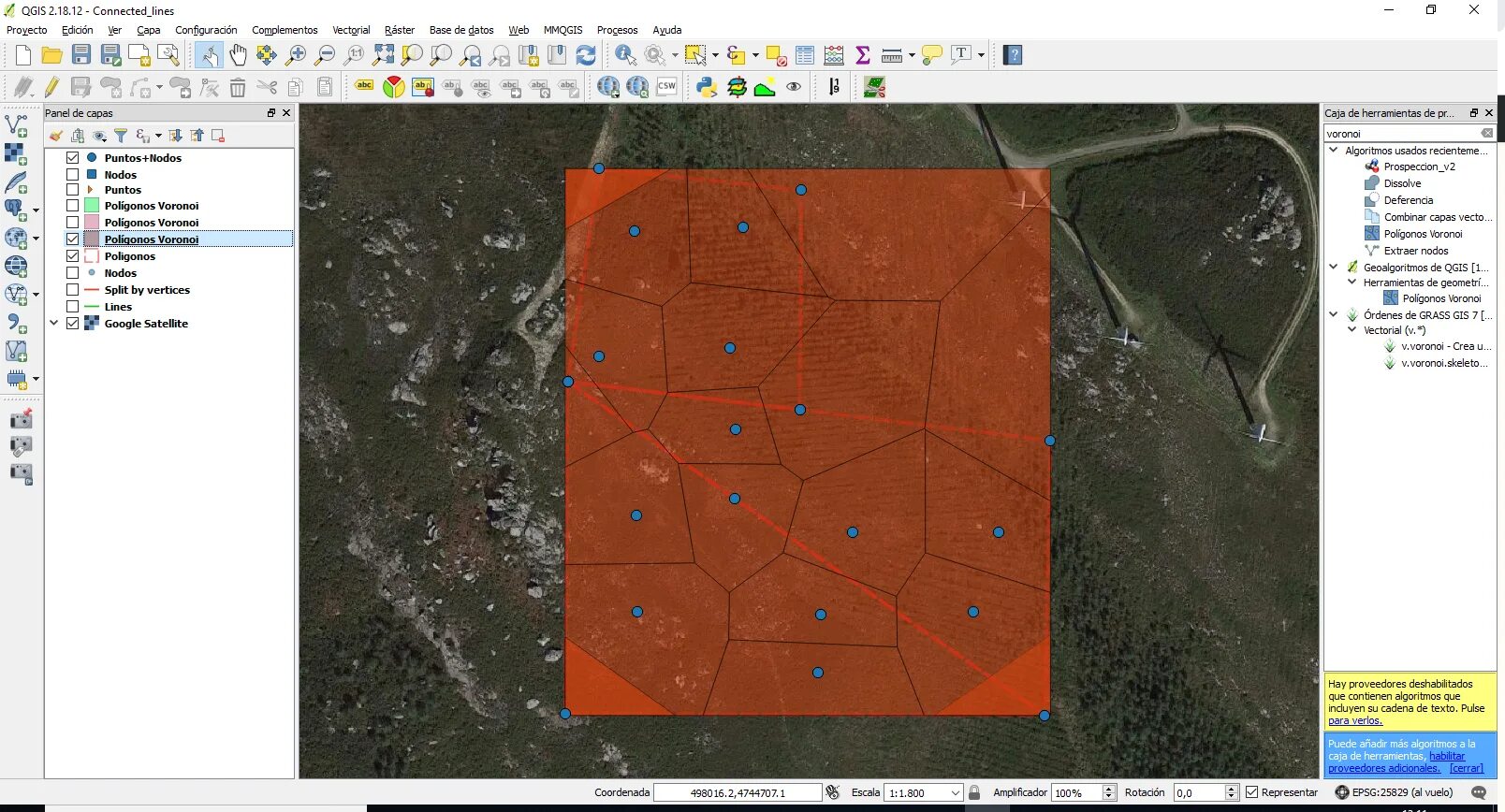Clear the voronoi search box
Screen dimensions: 1505x812
click(1487, 134)
